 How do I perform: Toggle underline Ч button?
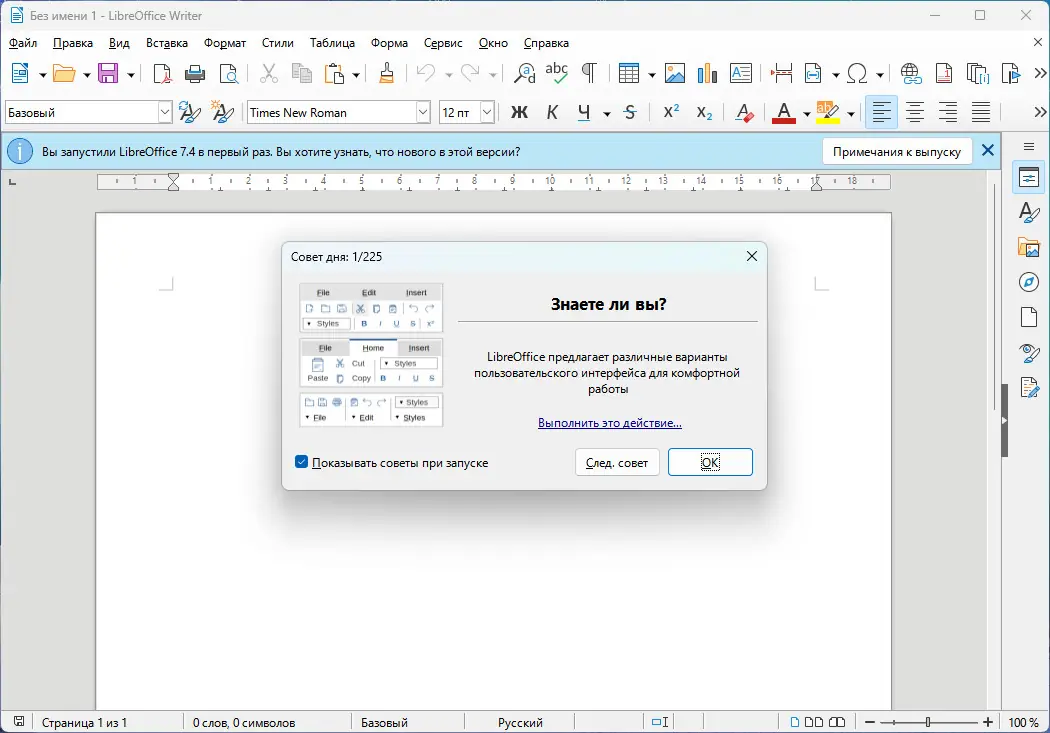[584, 112]
